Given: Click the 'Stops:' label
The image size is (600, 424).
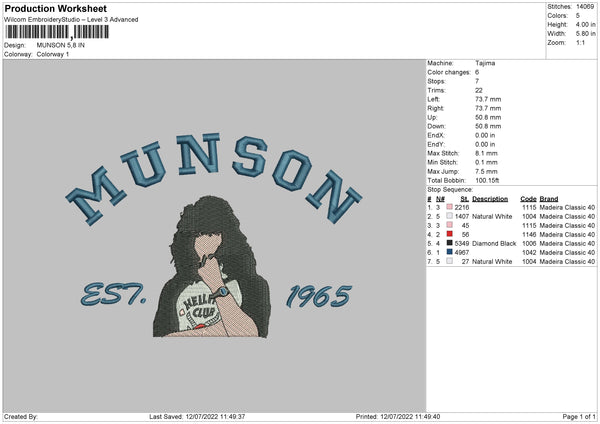Looking at the screenshot, I should [436, 81].
